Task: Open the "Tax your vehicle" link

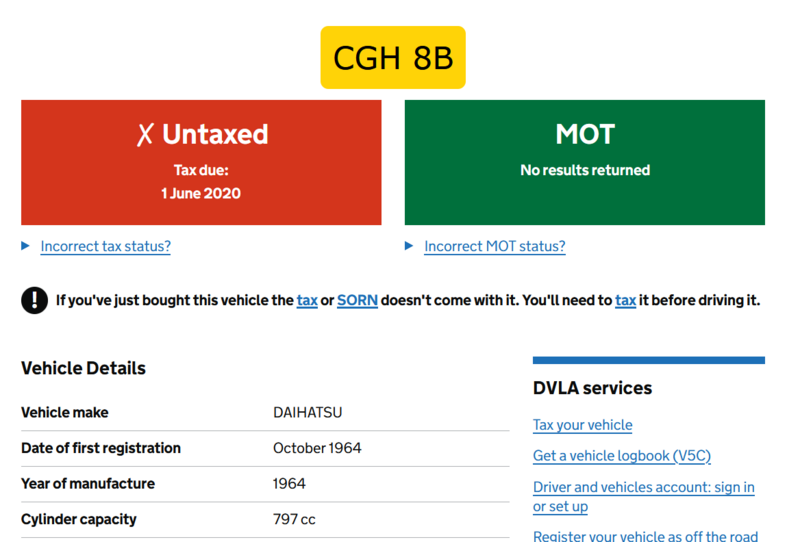Action: (582, 425)
